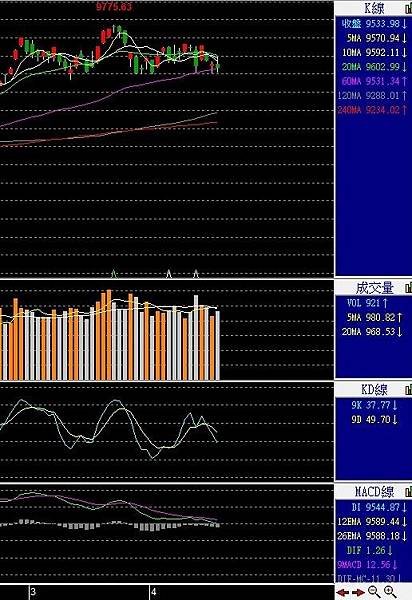Click the red left arrow button
The width and height of the screenshot is (412, 600).
342,592
